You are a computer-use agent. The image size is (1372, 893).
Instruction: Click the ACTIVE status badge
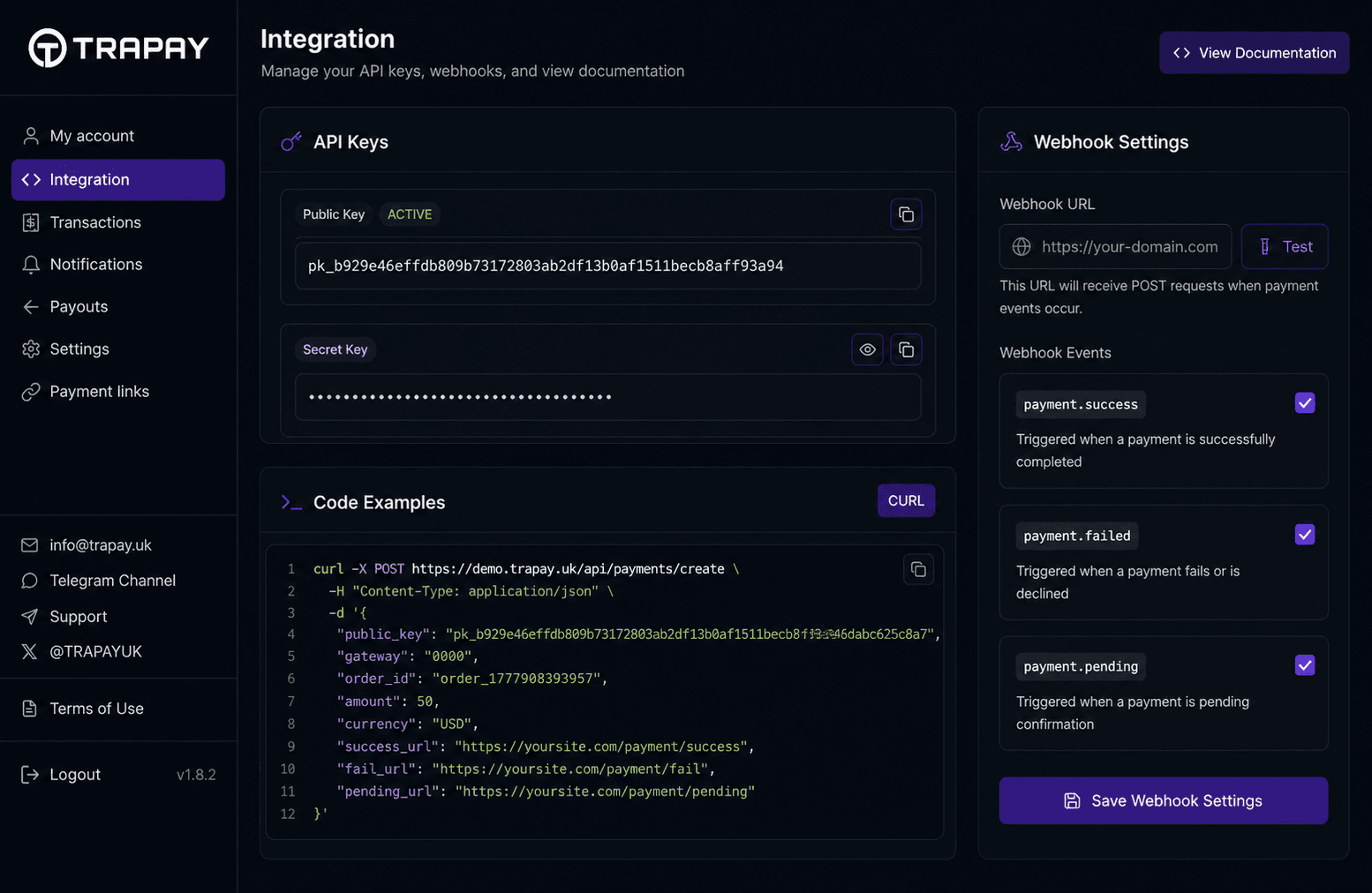click(x=410, y=214)
